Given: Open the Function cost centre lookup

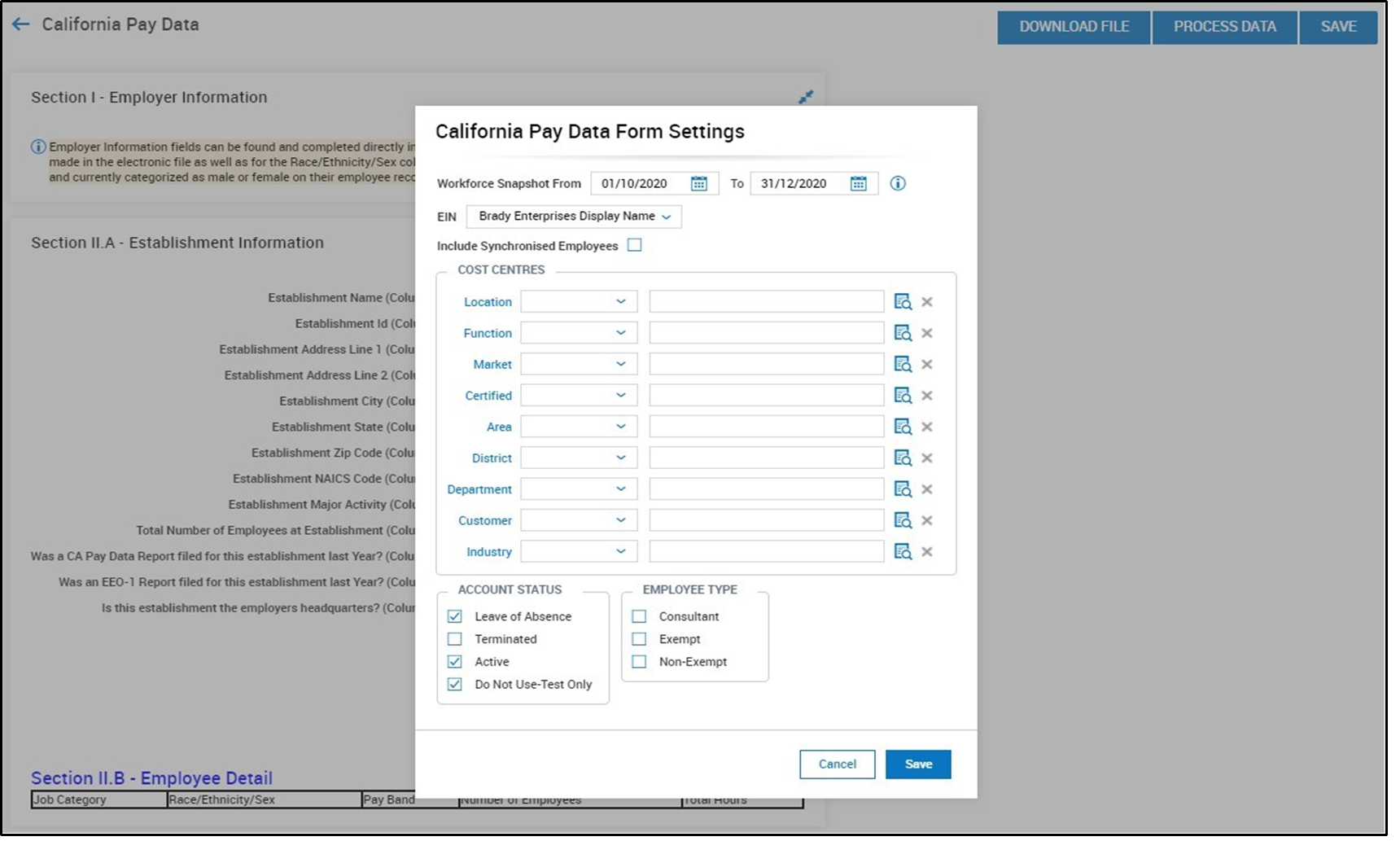Looking at the screenshot, I should pos(903,333).
